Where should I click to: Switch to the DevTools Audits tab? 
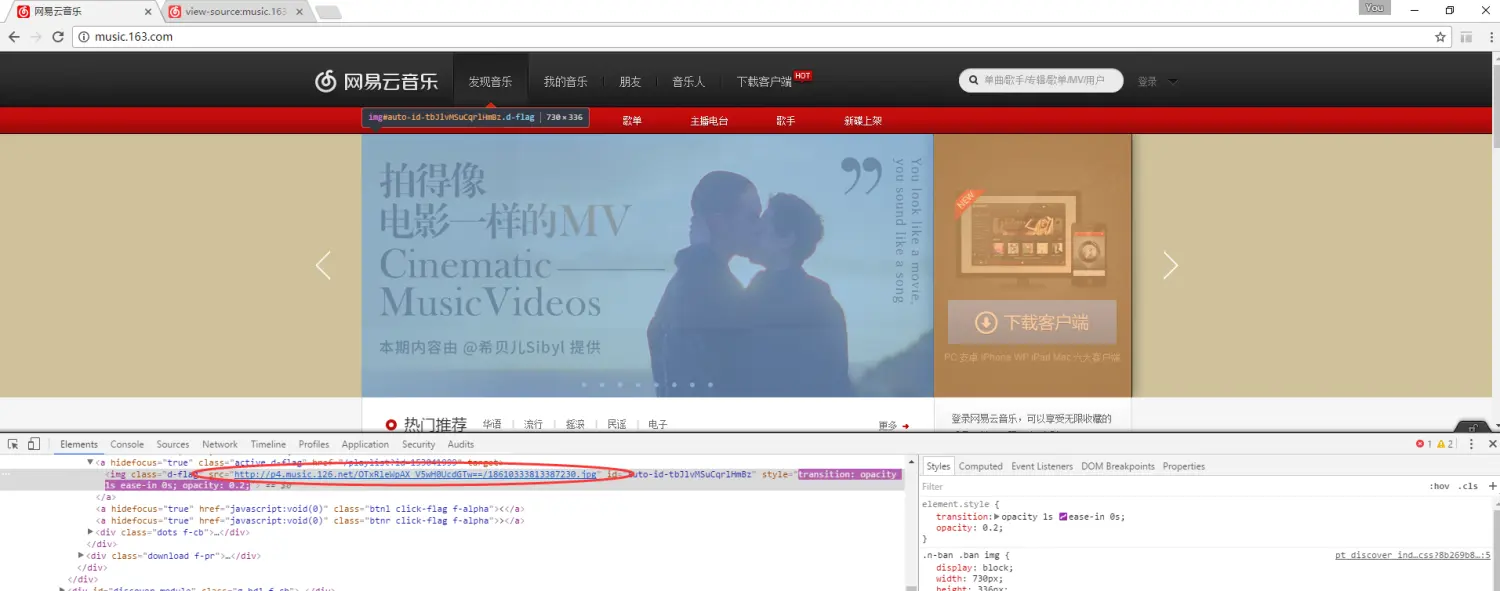[x=461, y=444]
